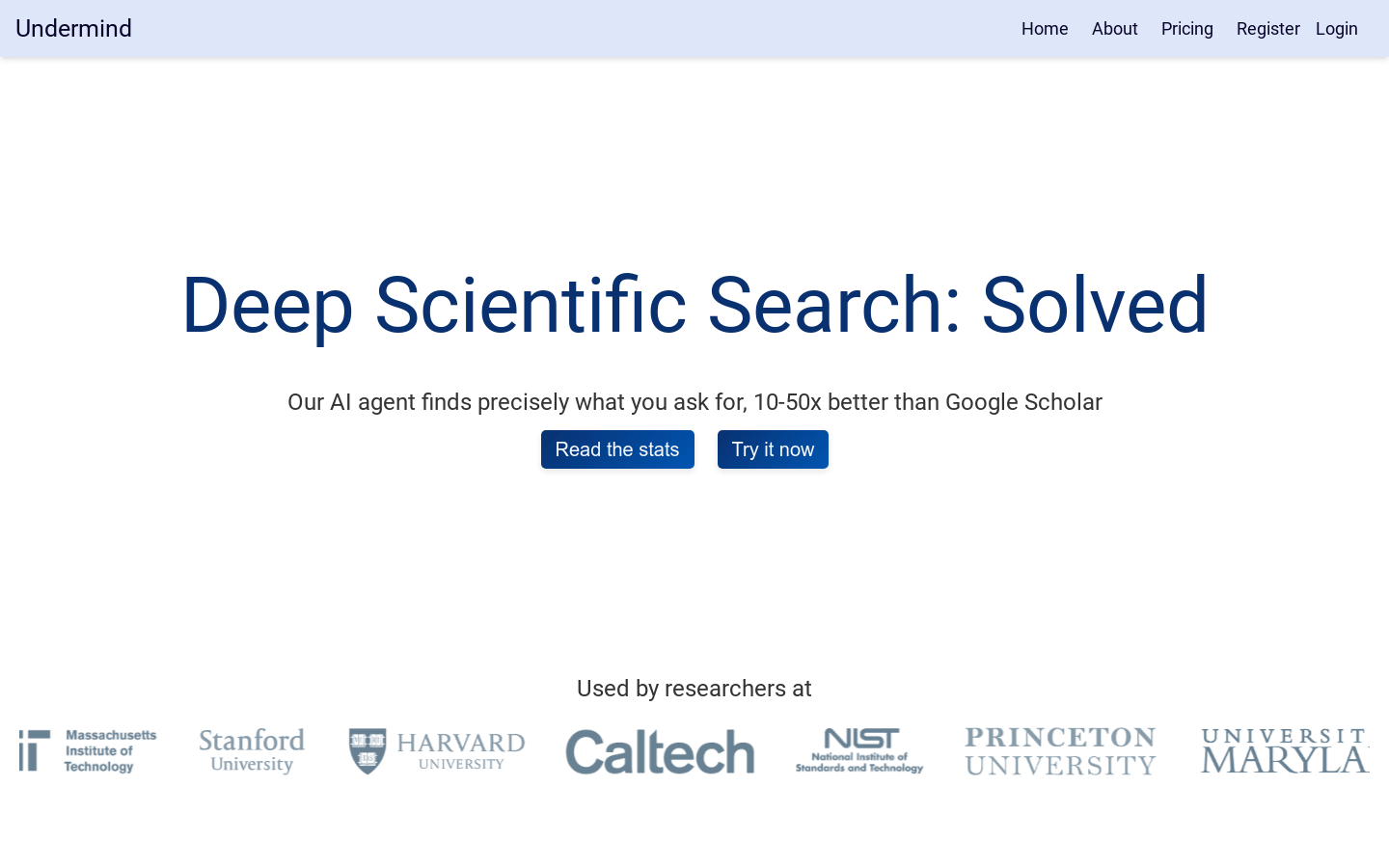Click the Read the stats button
The height and width of the screenshot is (868, 1389).
pyautogui.click(x=617, y=449)
